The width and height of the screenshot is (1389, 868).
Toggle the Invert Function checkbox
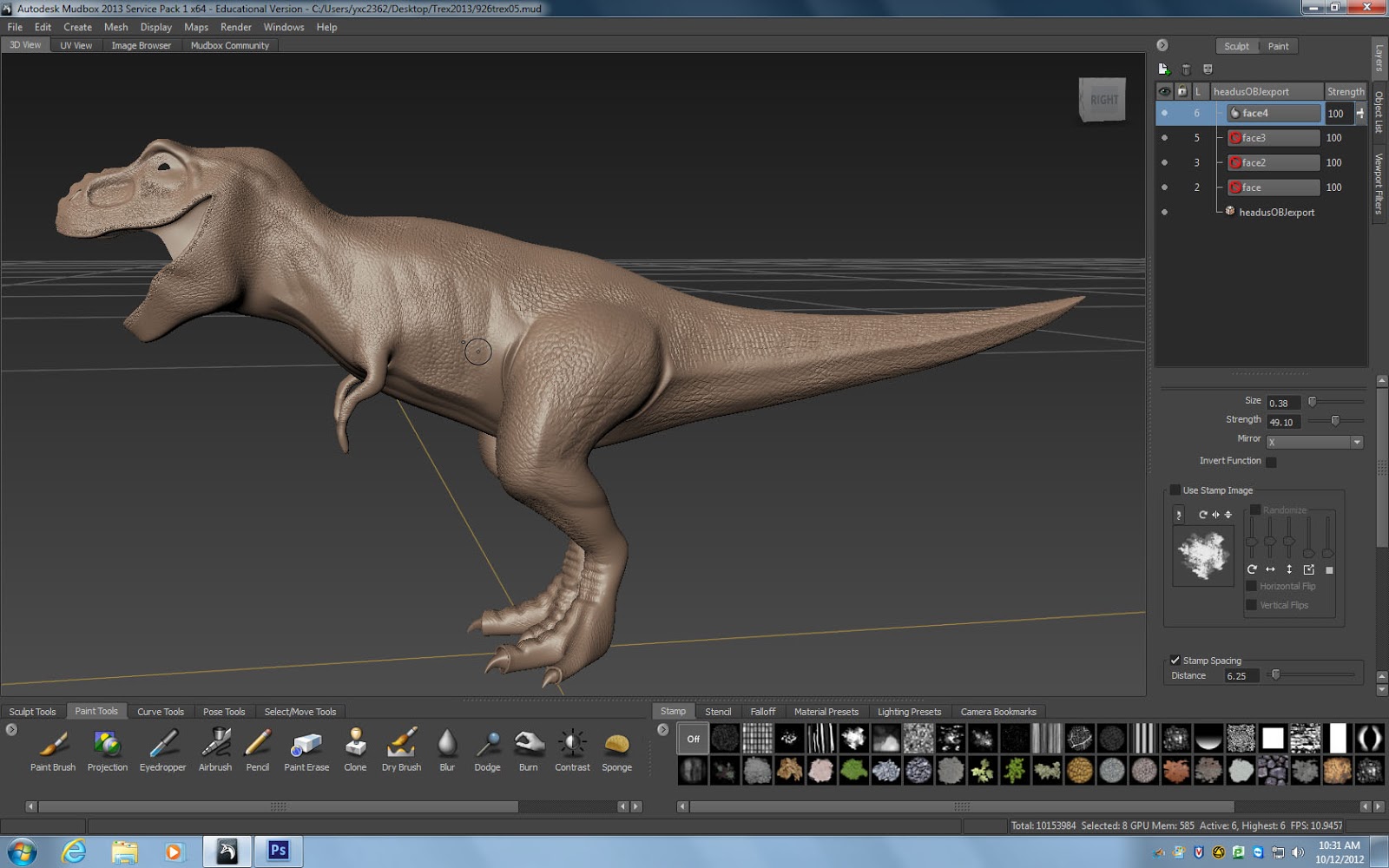(x=1271, y=462)
